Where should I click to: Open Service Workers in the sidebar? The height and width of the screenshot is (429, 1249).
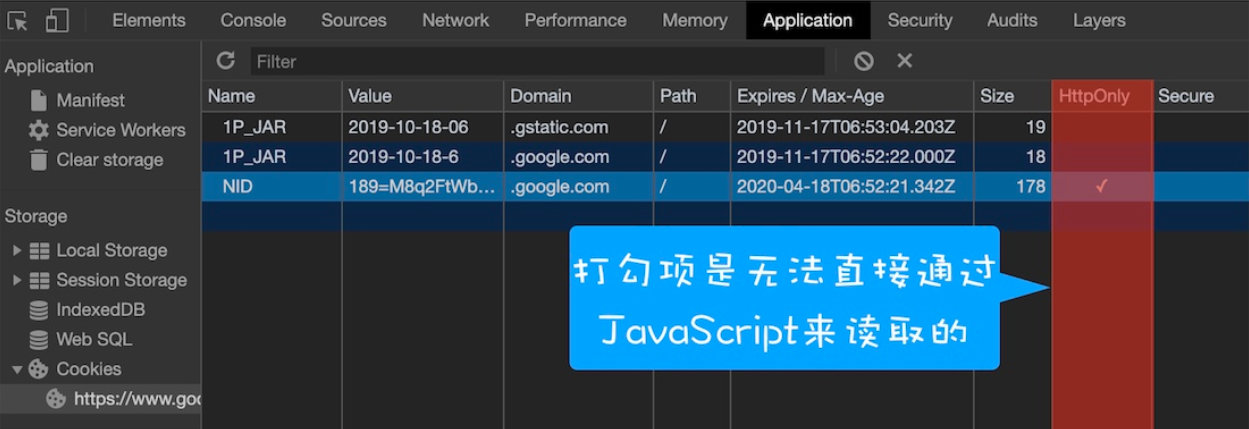(121, 130)
